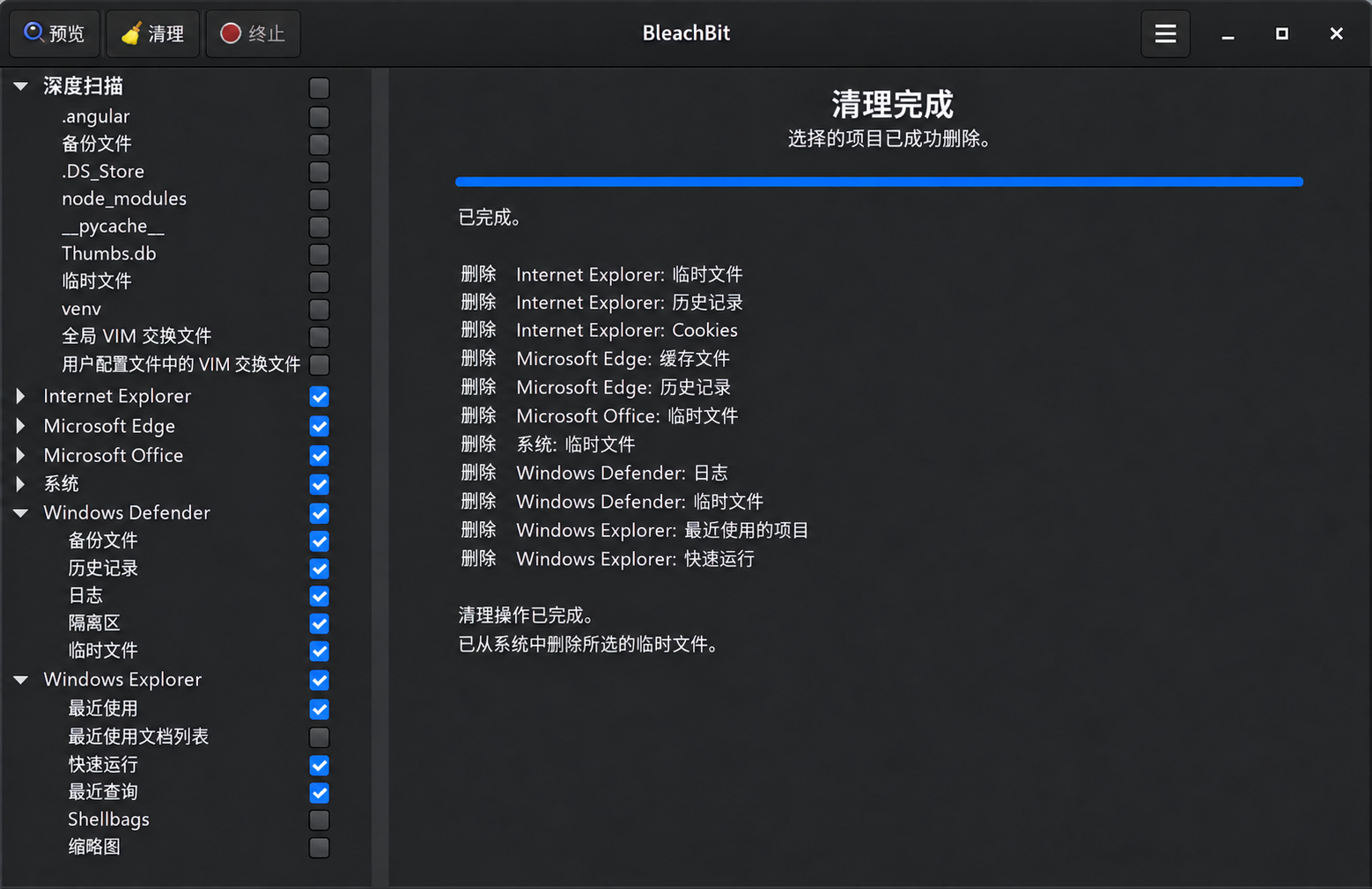Uncheck the 最近使用 checkbox
This screenshot has width=1372, height=889.
click(x=320, y=709)
